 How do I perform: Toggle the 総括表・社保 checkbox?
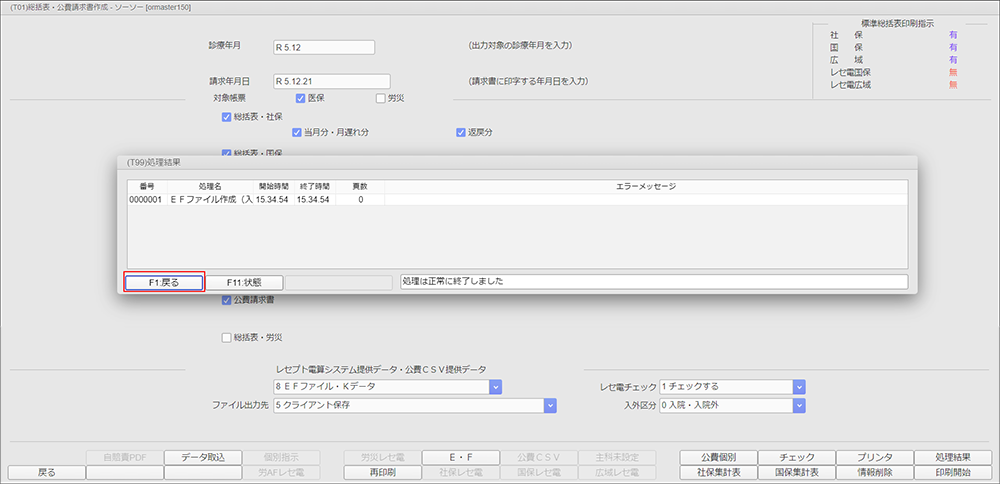click(x=226, y=117)
